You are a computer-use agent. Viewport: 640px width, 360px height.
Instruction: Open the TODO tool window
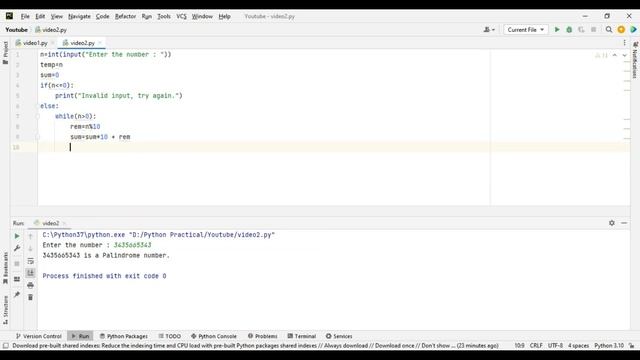click(x=169, y=336)
